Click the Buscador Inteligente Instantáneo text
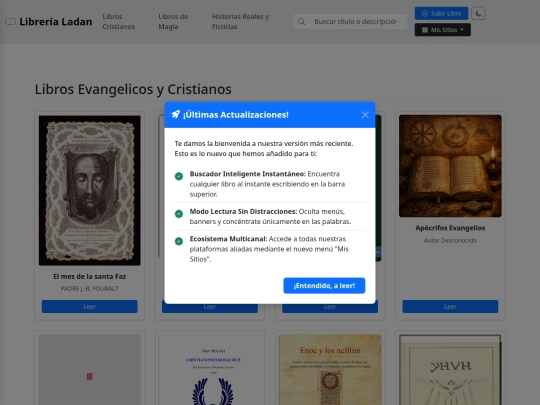This screenshot has height=405, width=540. point(248,174)
